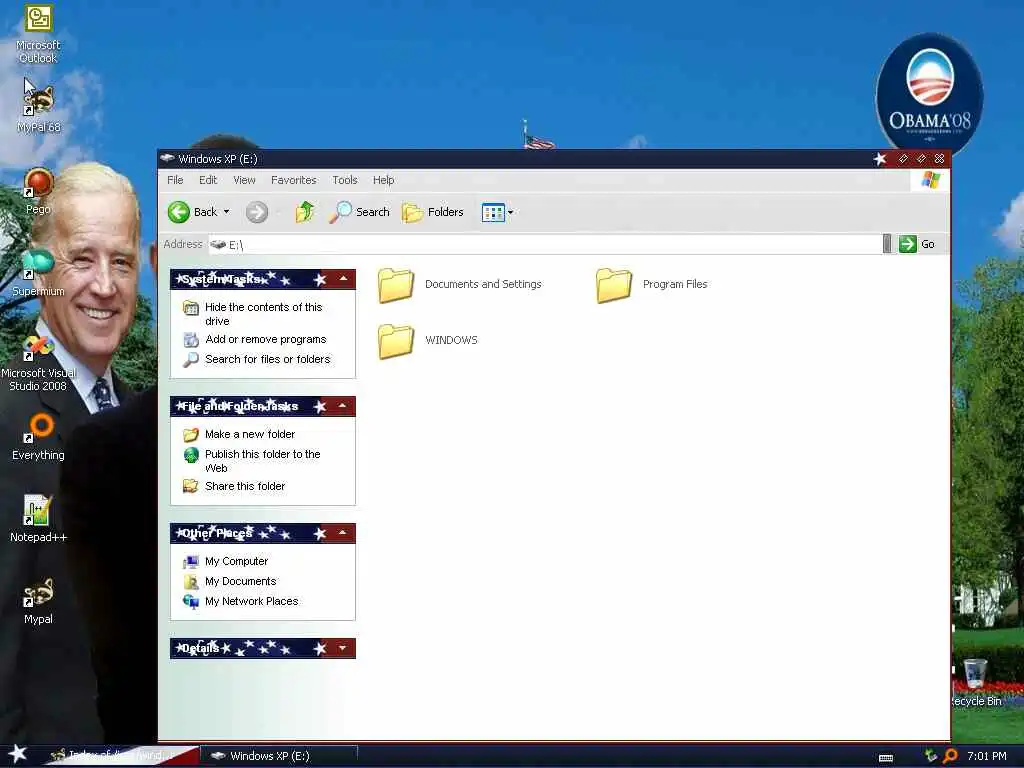The width and height of the screenshot is (1024, 768).
Task: Click Hide the contents of this drive
Action: 263,314
